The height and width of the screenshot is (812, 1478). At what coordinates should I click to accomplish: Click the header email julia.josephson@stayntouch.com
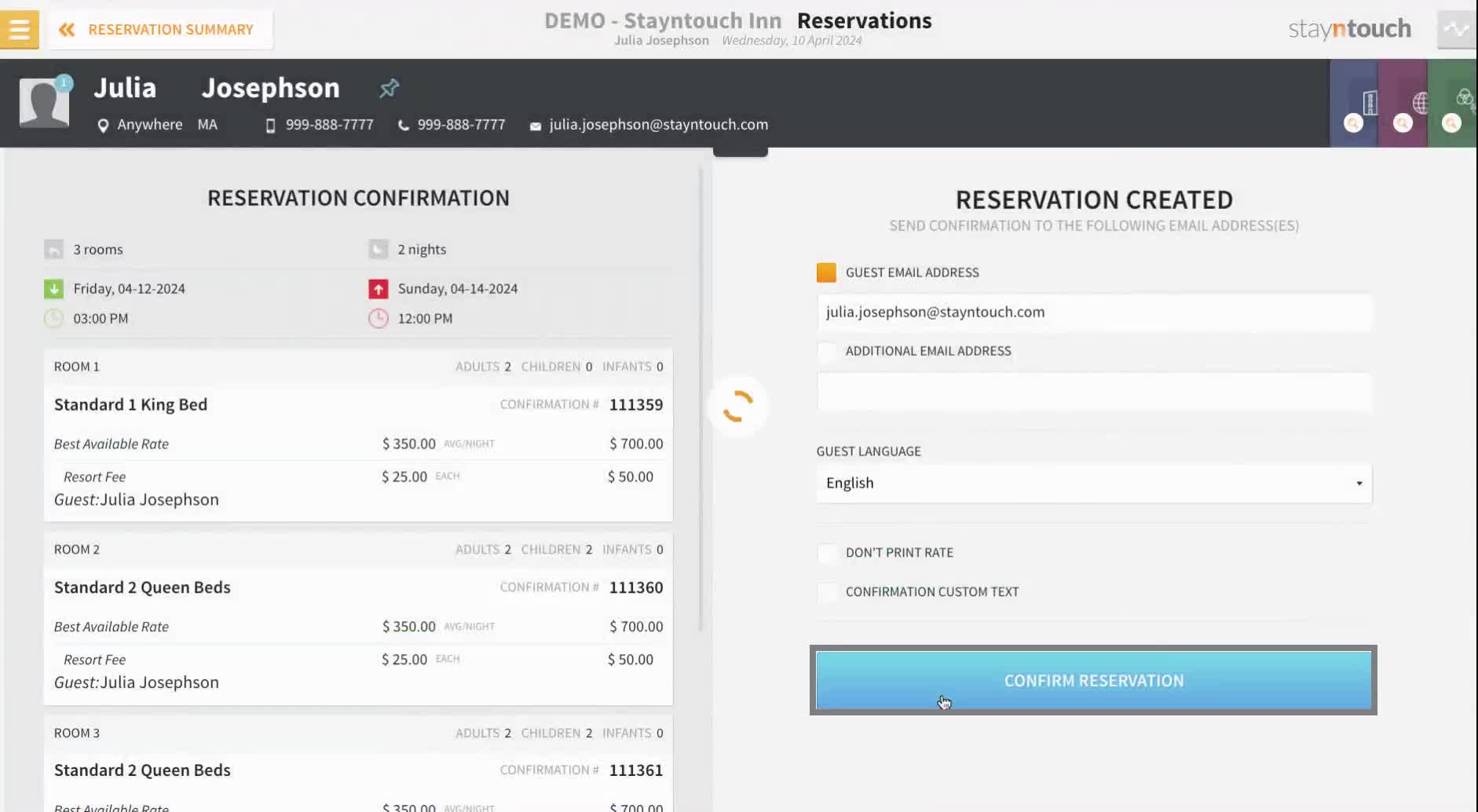tap(658, 125)
